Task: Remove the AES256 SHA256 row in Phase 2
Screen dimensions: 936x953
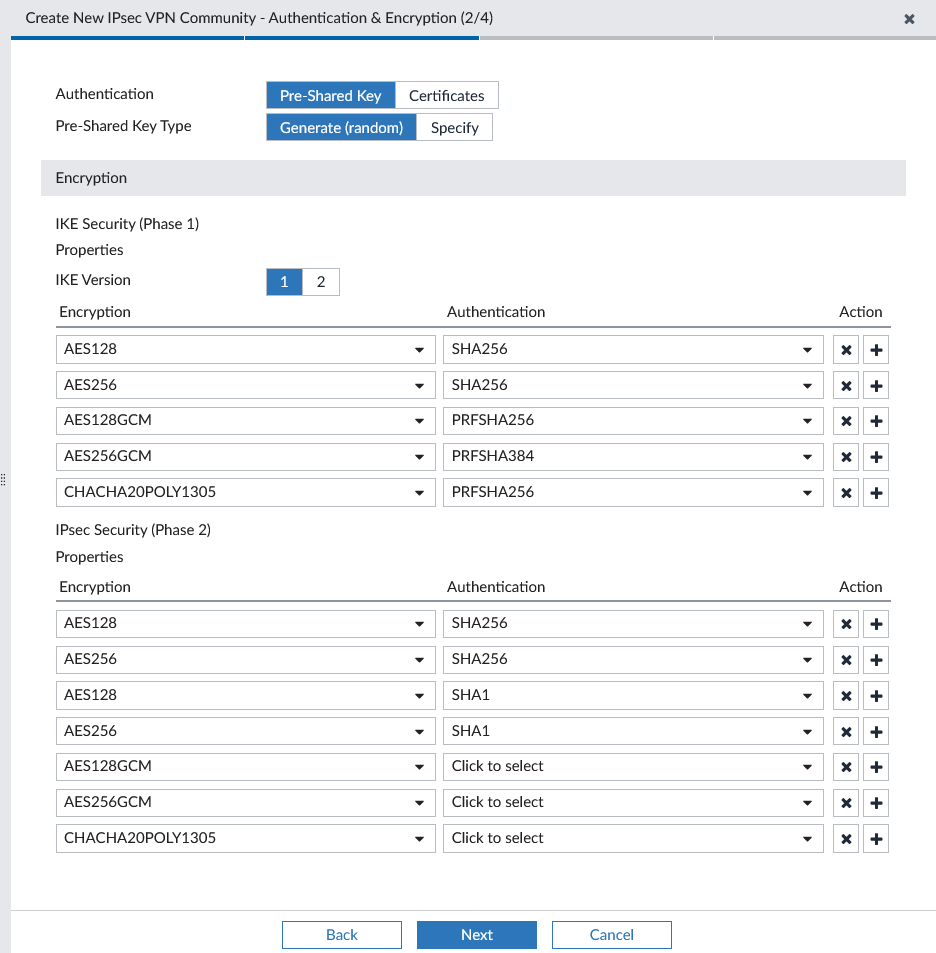Action: [x=845, y=659]
